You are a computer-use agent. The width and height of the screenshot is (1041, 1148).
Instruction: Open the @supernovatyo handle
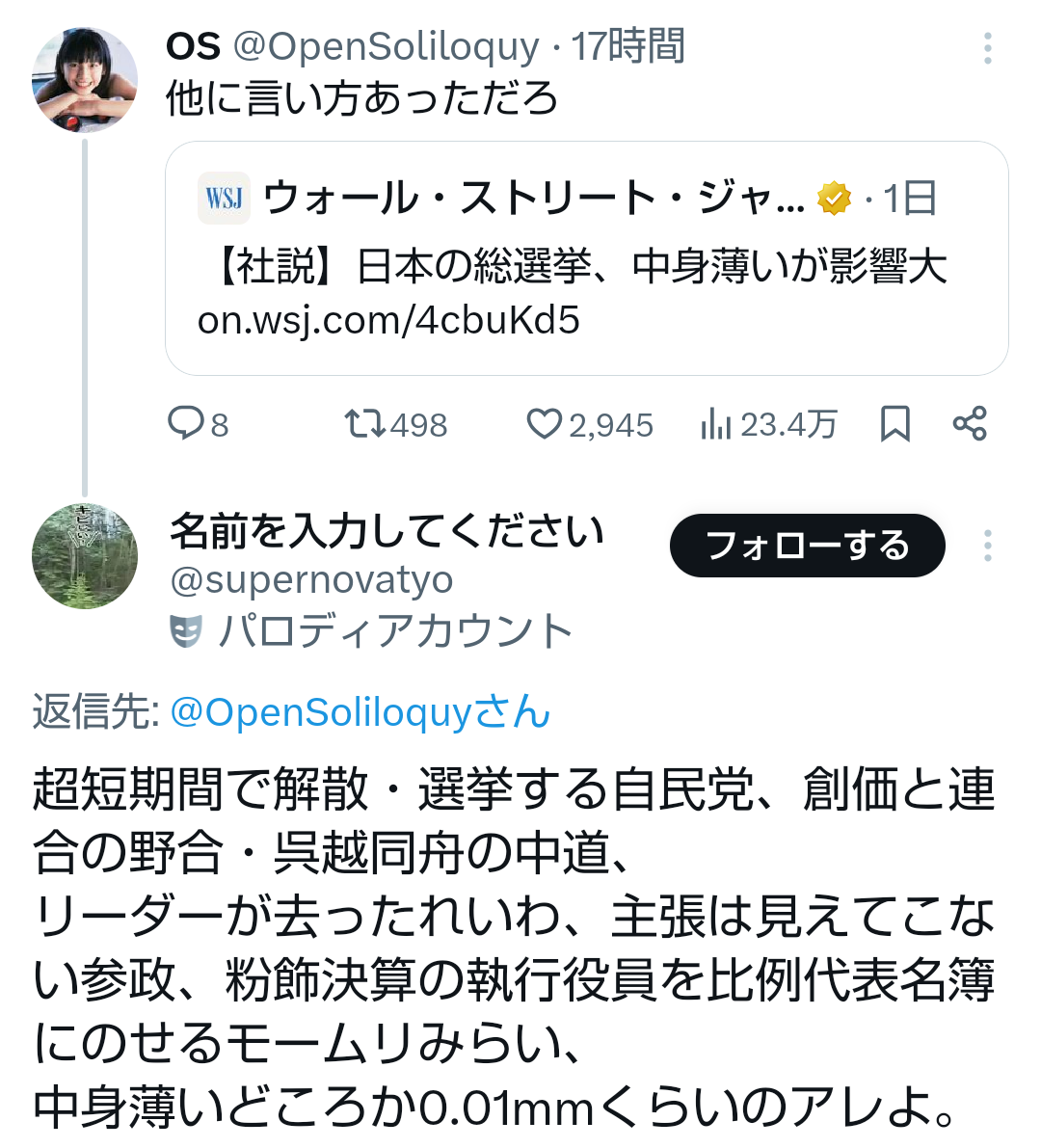pyautogui.click(x=311, y=580)
